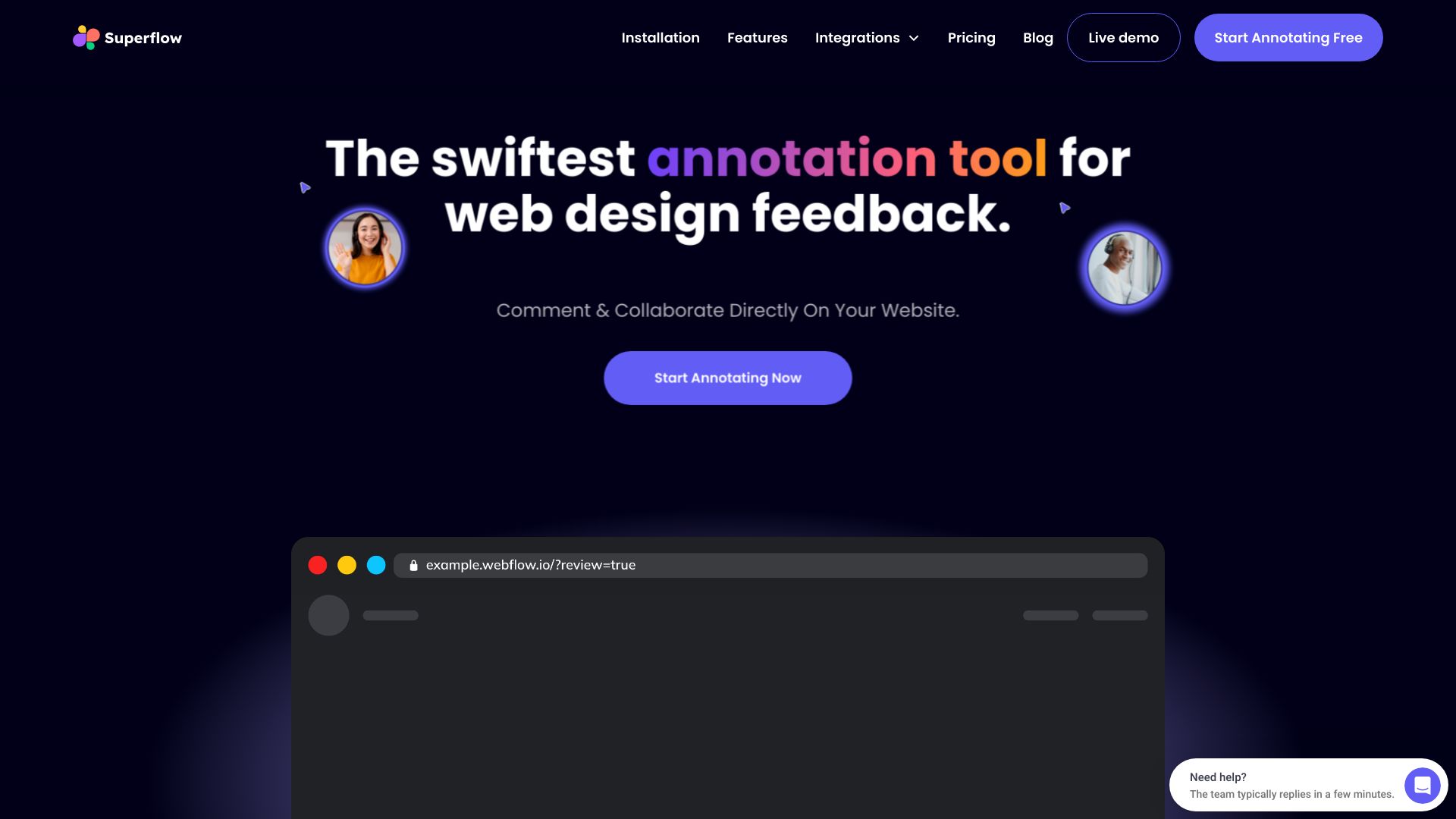Toggle the blue circle browser control dot
Image resolution: width=1456 pixels, height=819 pixels.
pos(376,565)
